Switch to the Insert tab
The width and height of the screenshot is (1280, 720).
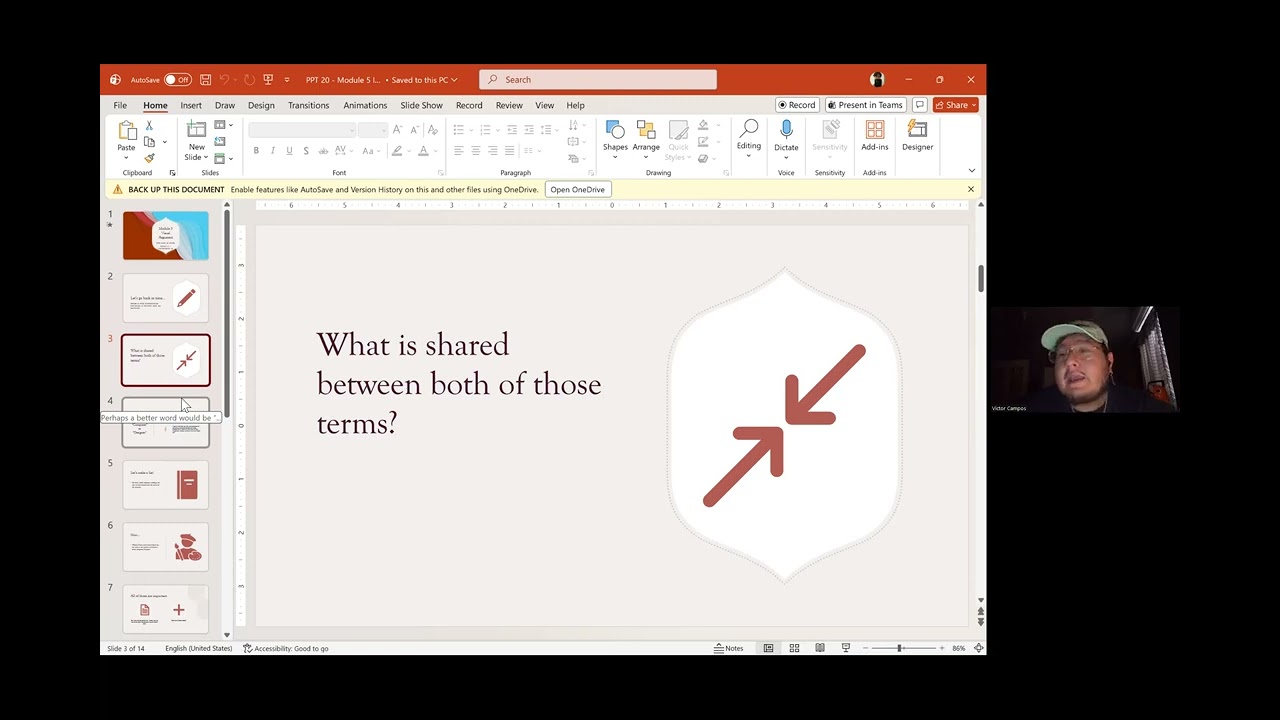(x=191, y=105)
